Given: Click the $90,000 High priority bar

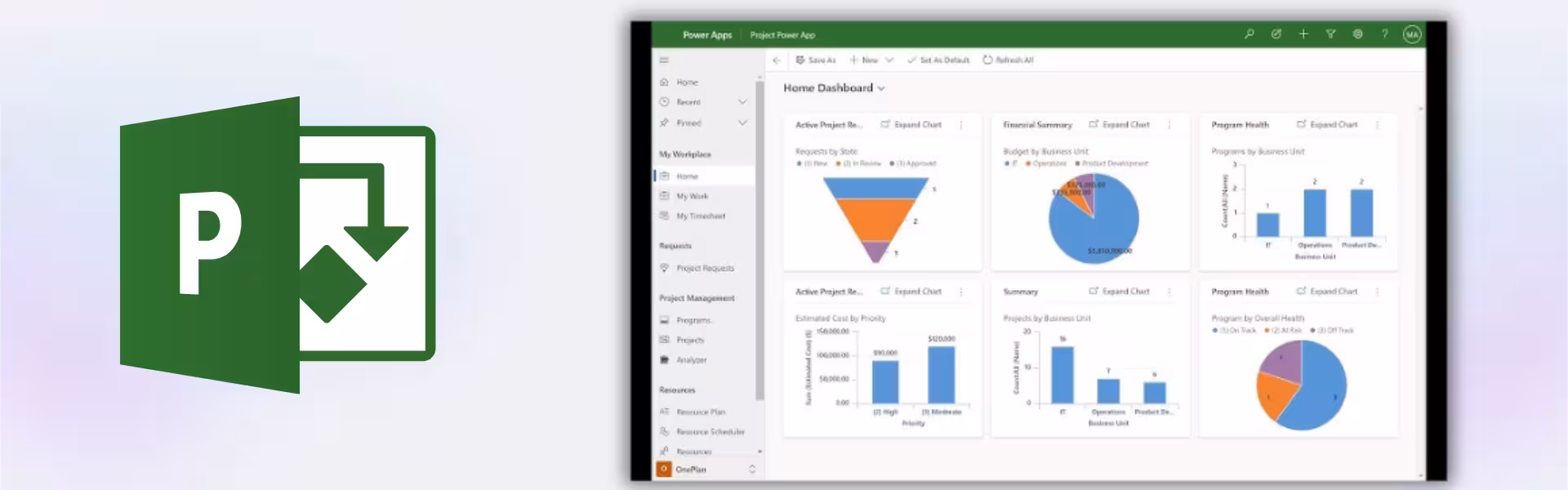Looking at the screenshot, I should click(886, 382).
